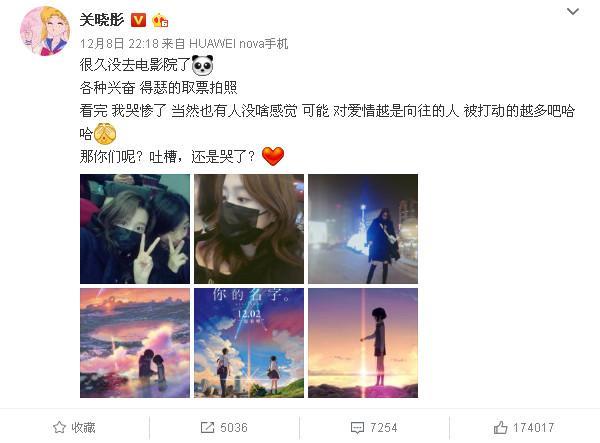Click the star 收藏 favorite icon
This screenshot has height=443, width=600.
59,427
